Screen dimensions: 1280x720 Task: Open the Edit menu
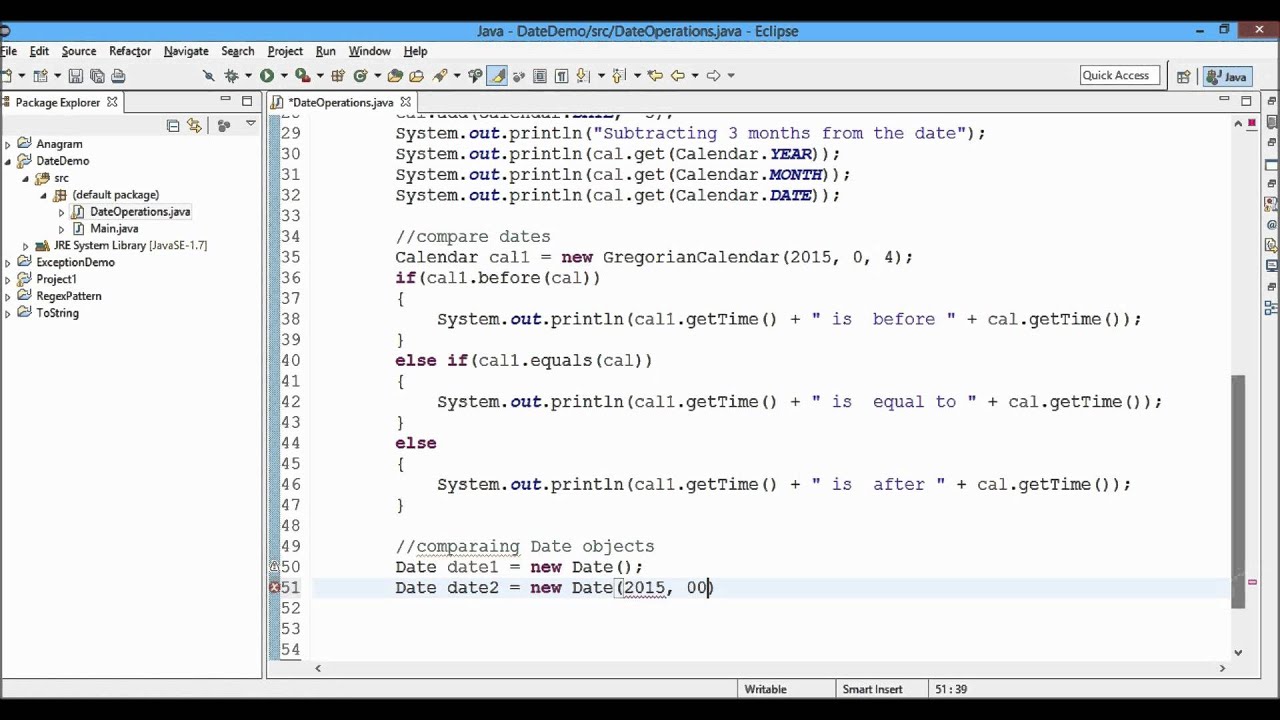(39, 51)
